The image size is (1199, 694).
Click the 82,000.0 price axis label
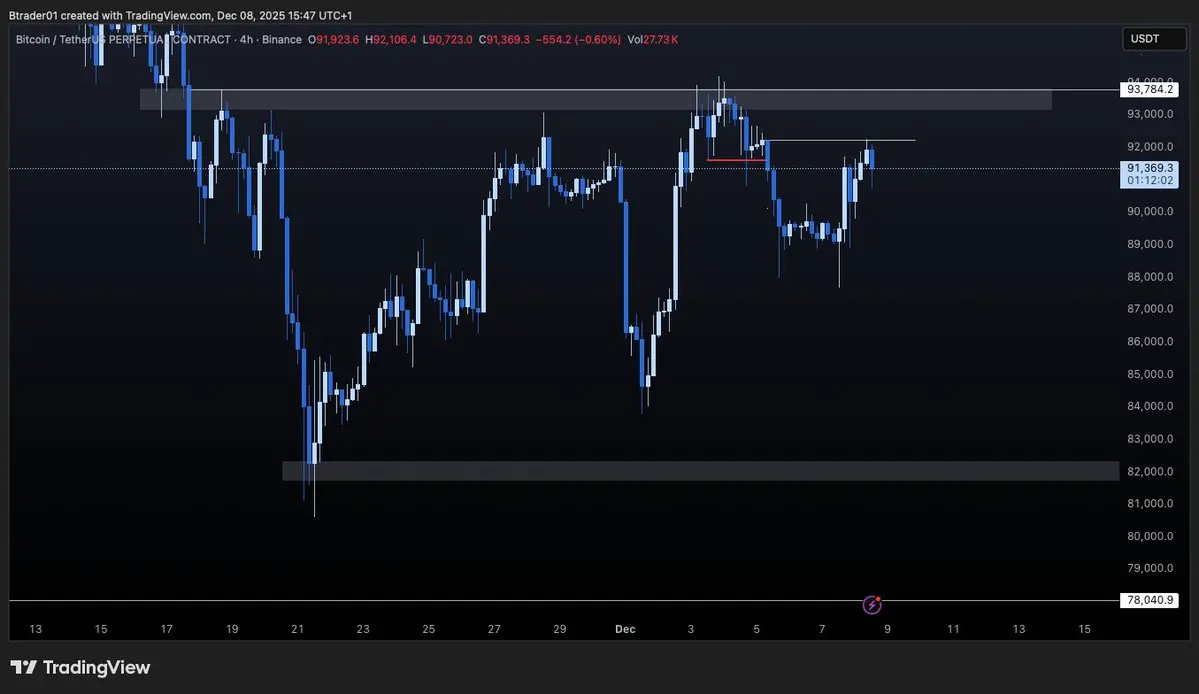coord(1149,472)
